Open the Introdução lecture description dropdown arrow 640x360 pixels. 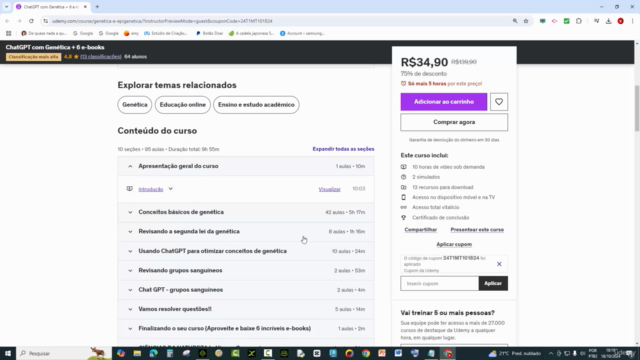tap(171, 189)
